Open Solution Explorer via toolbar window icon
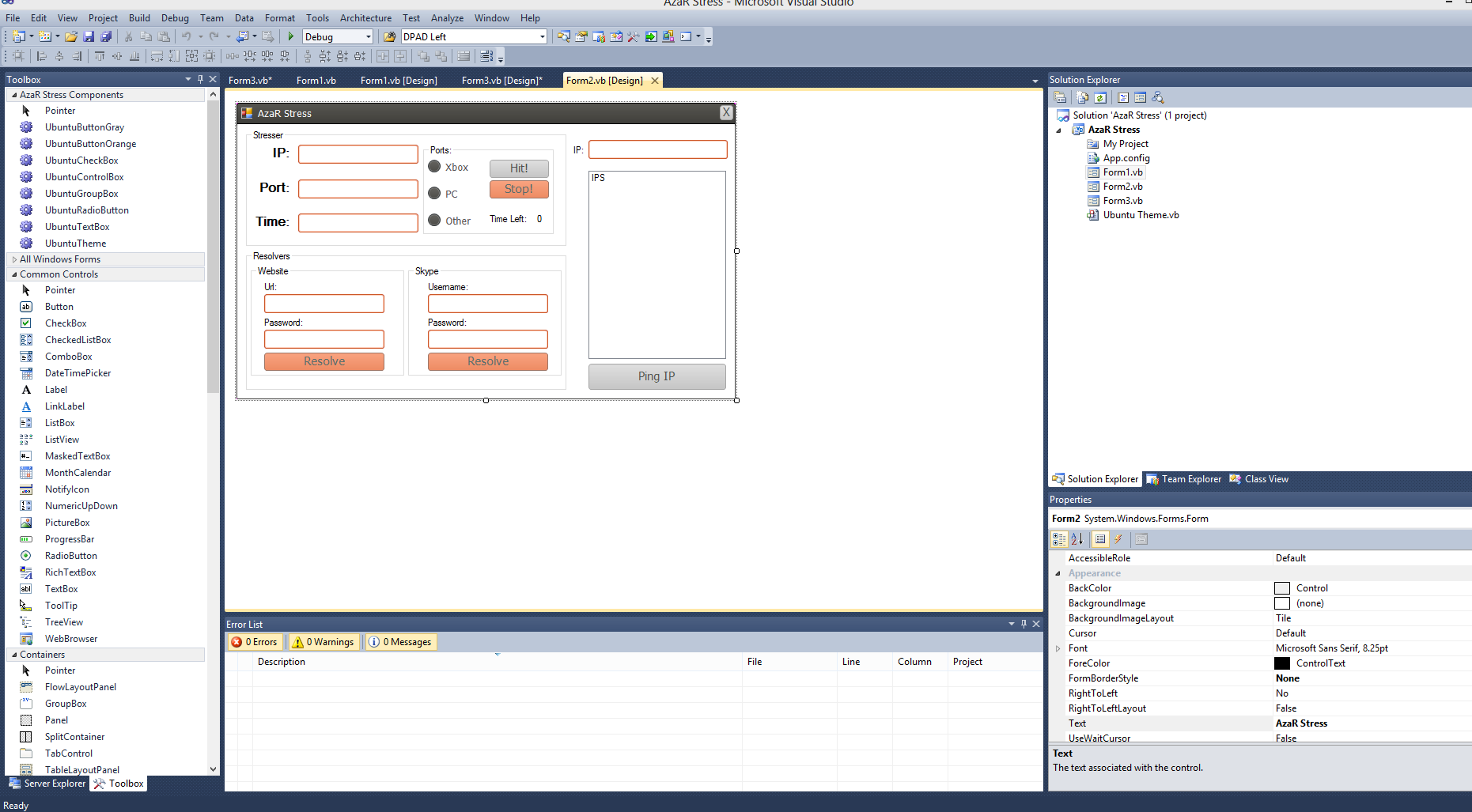This screenshot has height=812, width=1472. 564,36
